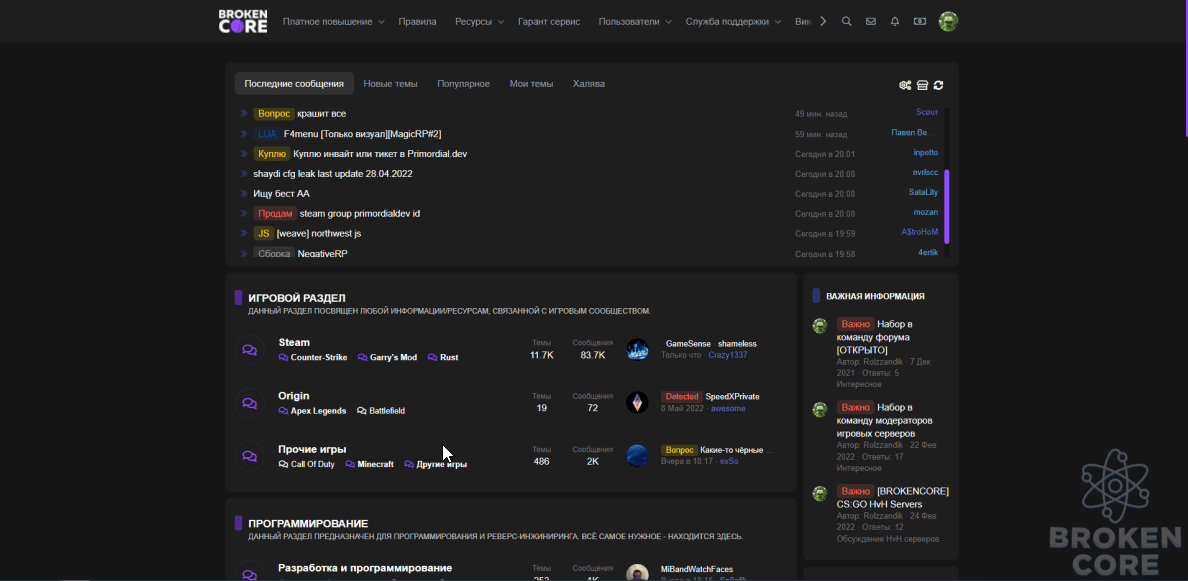The width and height of the screenshot is (1188, 581).
Task: Click the Steam forum chat-bubble icon
Action: [x=249, y=350]
